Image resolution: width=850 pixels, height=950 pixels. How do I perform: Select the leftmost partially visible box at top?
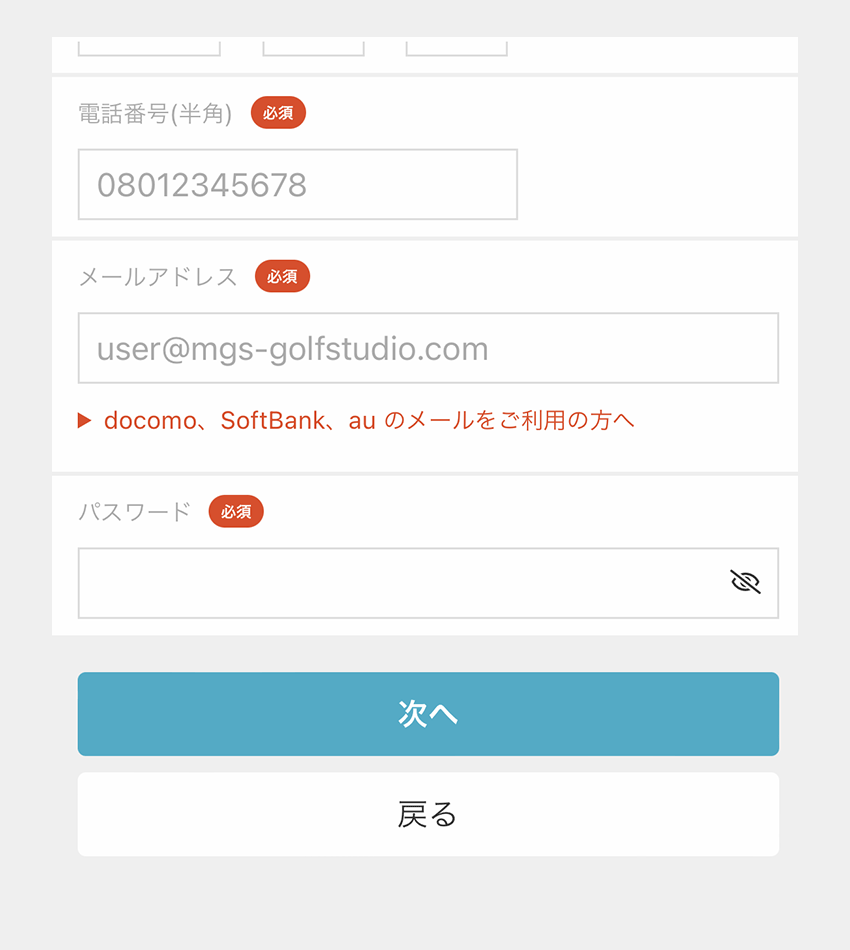click(149, 47)
